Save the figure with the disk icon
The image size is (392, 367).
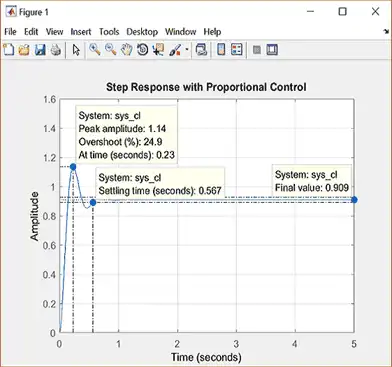pyautogui.click(x=40, y=50)
